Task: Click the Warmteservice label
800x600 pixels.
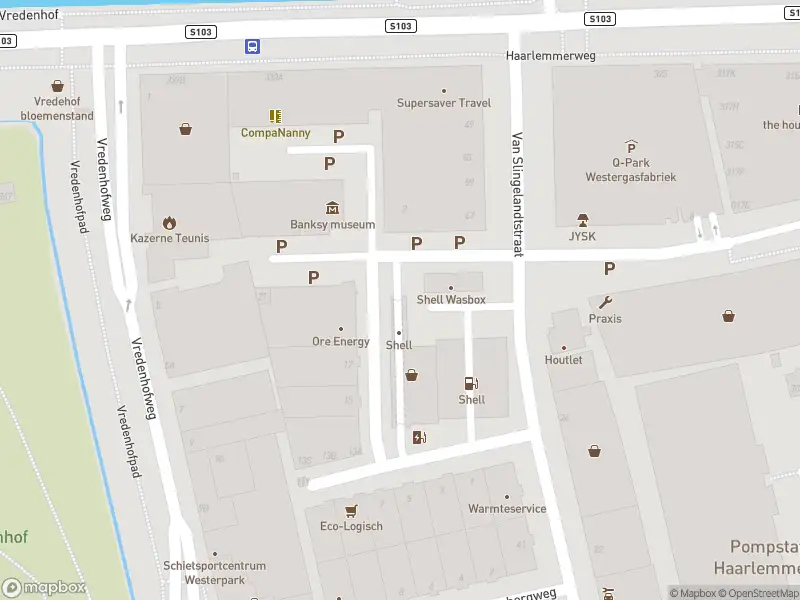Action: pyautogui.click(x=507, y=509)
